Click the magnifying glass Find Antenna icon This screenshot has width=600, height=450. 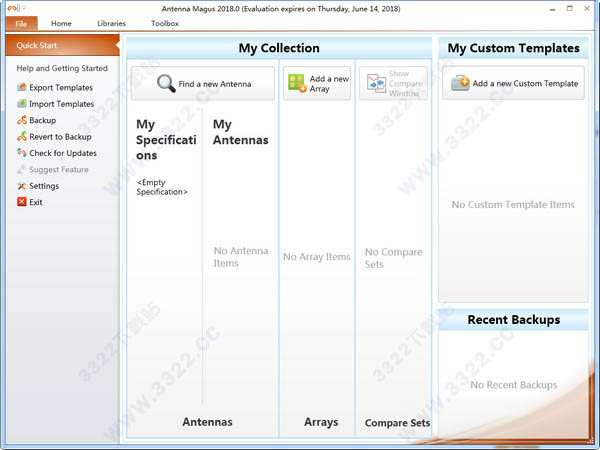click(x=166, y=83)
